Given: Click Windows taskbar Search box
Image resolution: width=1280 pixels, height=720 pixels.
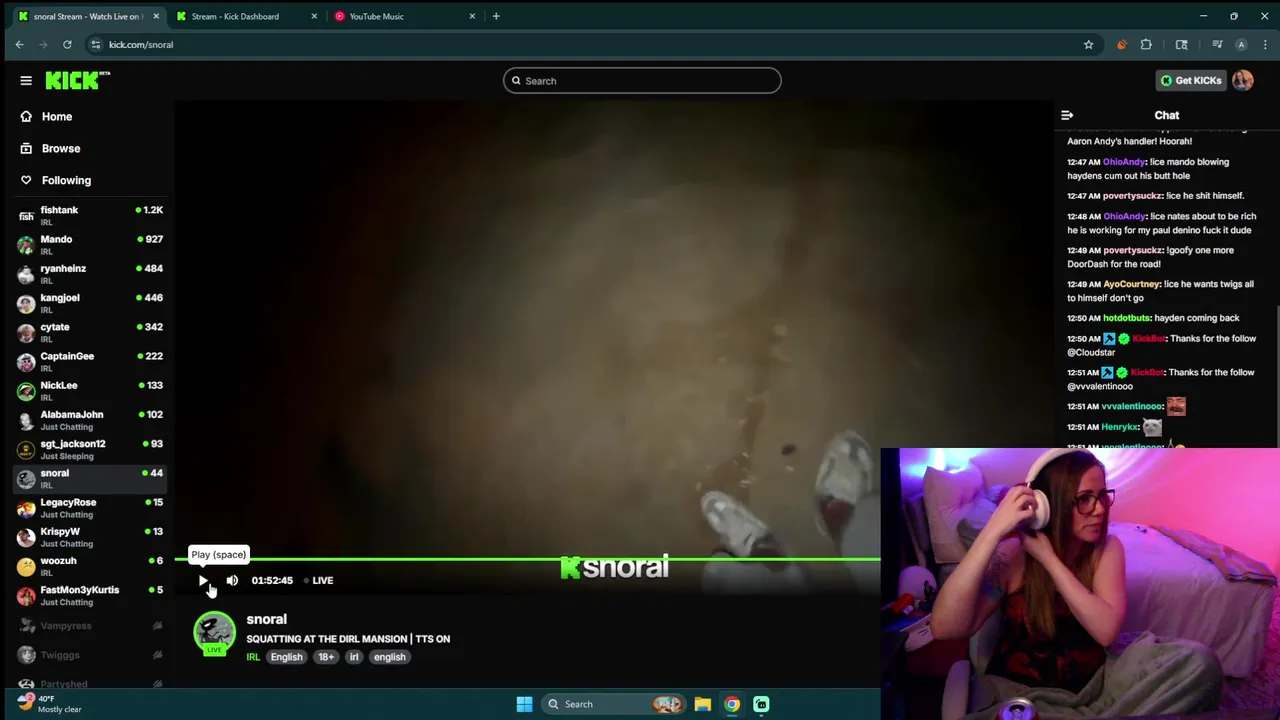Looking at the screenshot, I should (612, 704).
